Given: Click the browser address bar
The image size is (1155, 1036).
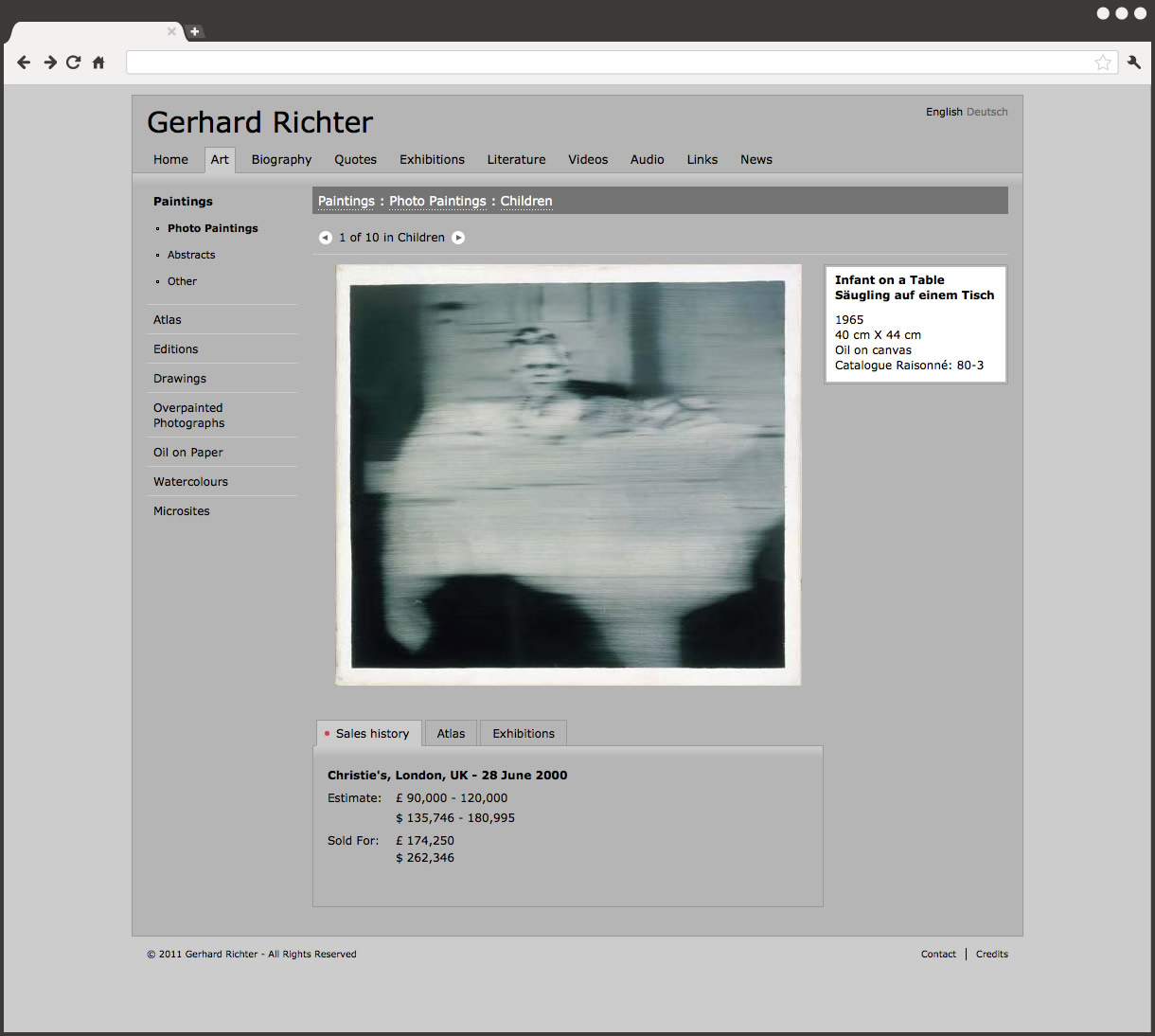Looking at the screenshot, I should pyautogui.click(x=606, y=63).
